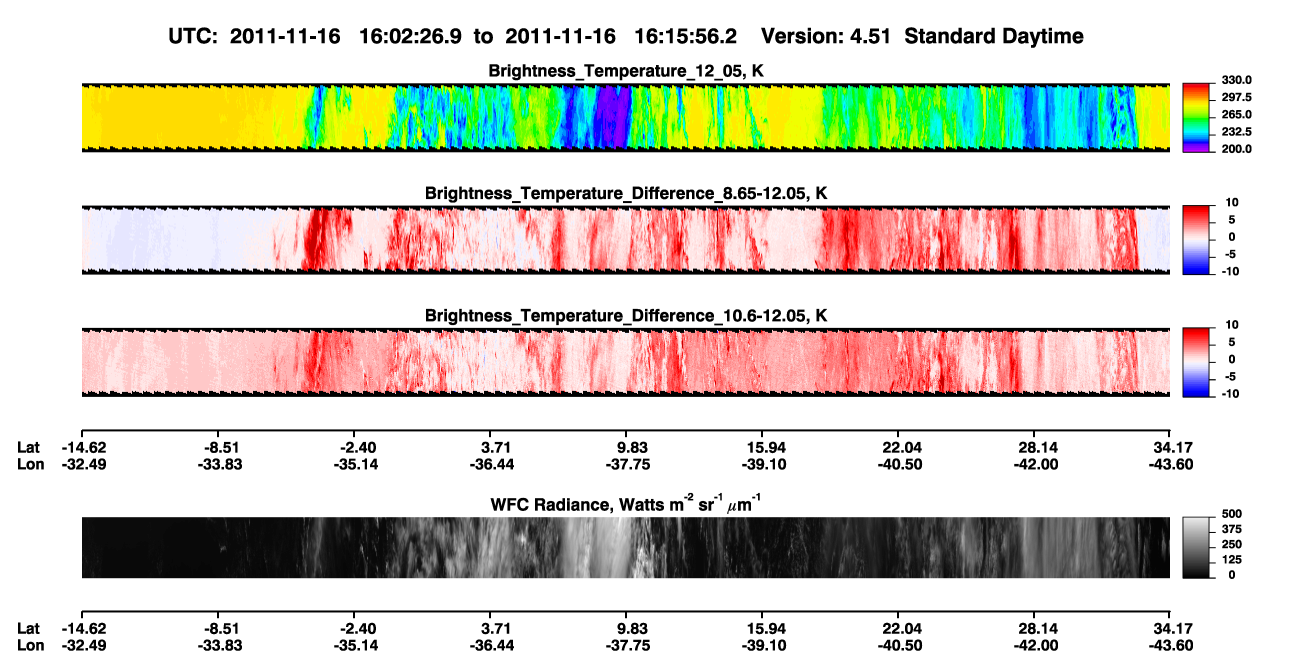Click the 'UTC:' label in the header
The width and height of the screenshot is (1300, 667).
tap(193, 37)
